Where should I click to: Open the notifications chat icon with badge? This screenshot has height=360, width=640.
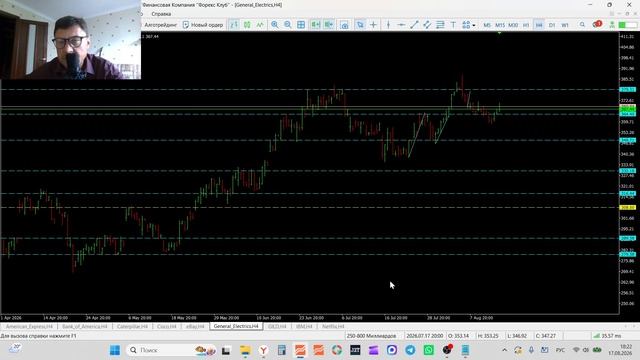[597, 24]
